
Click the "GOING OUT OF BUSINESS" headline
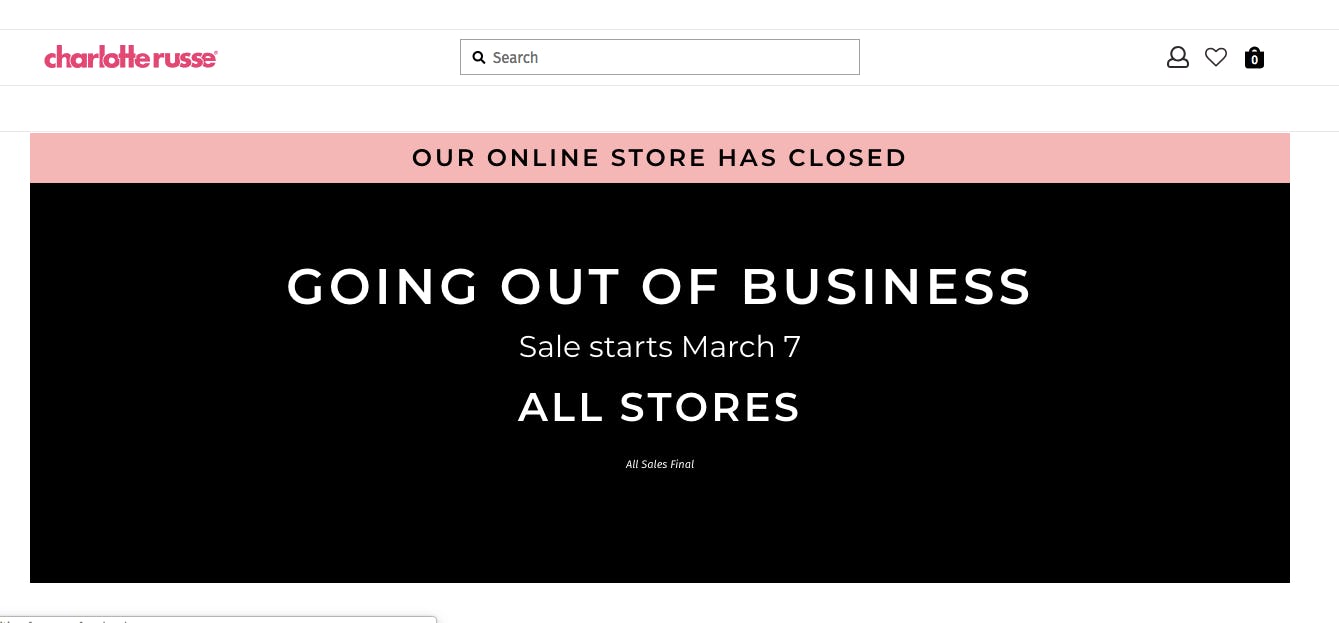[659, 287]
